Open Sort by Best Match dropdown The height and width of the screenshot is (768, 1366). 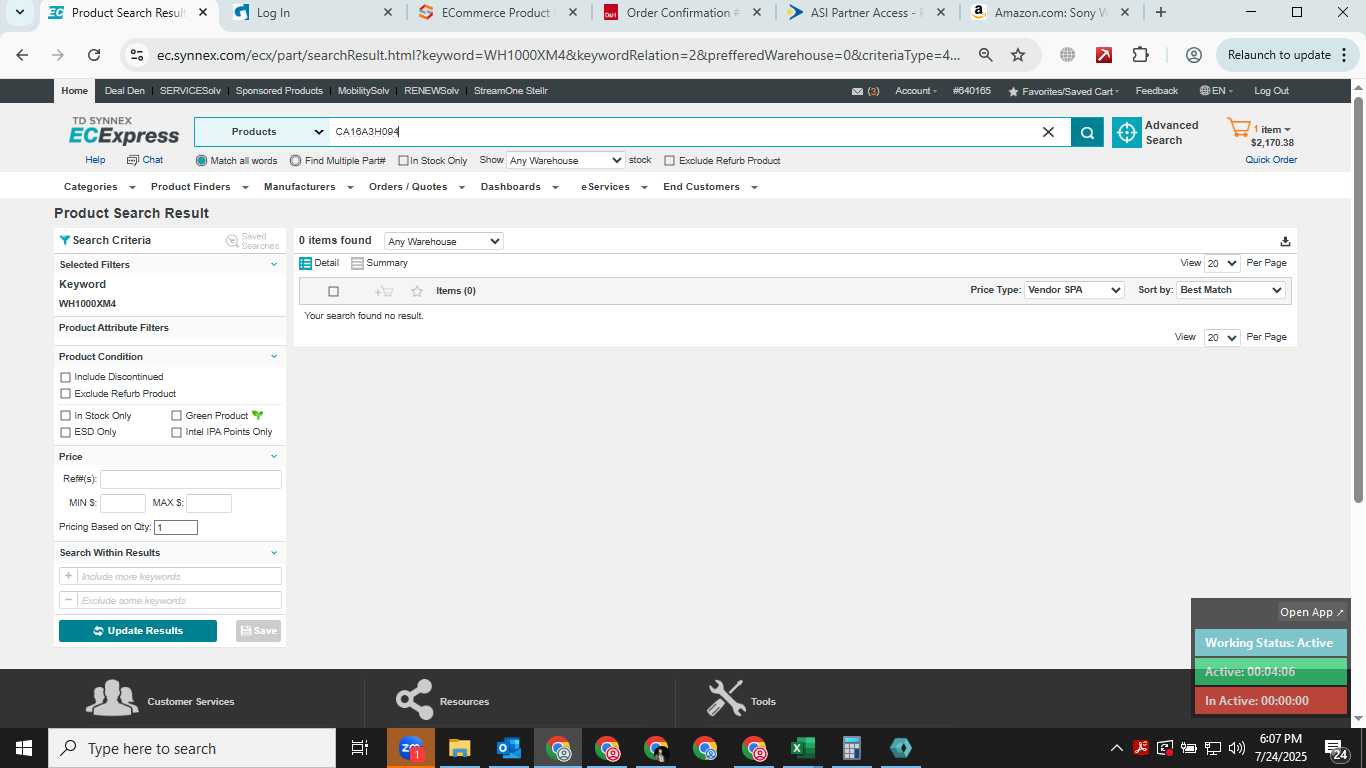pos(1231,290)
